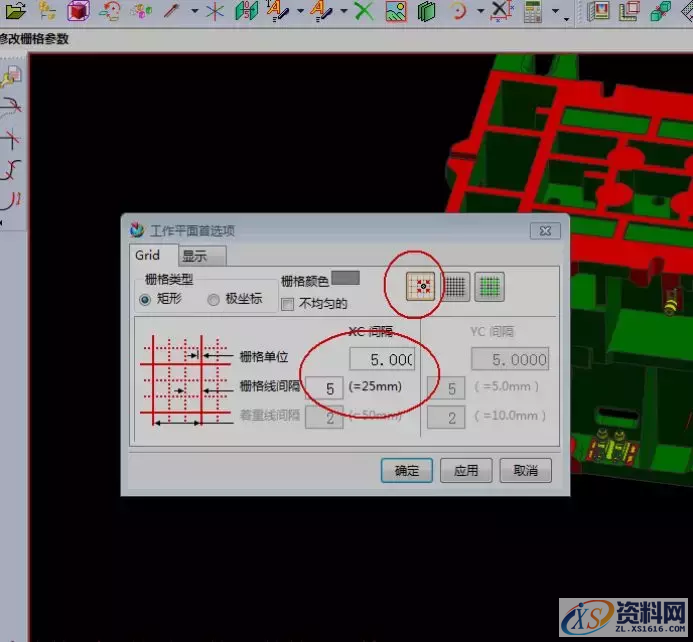This screenshot has height=642, width=693.
Task: Click the 栅格线间隔 label
Action: coord(270,386)
